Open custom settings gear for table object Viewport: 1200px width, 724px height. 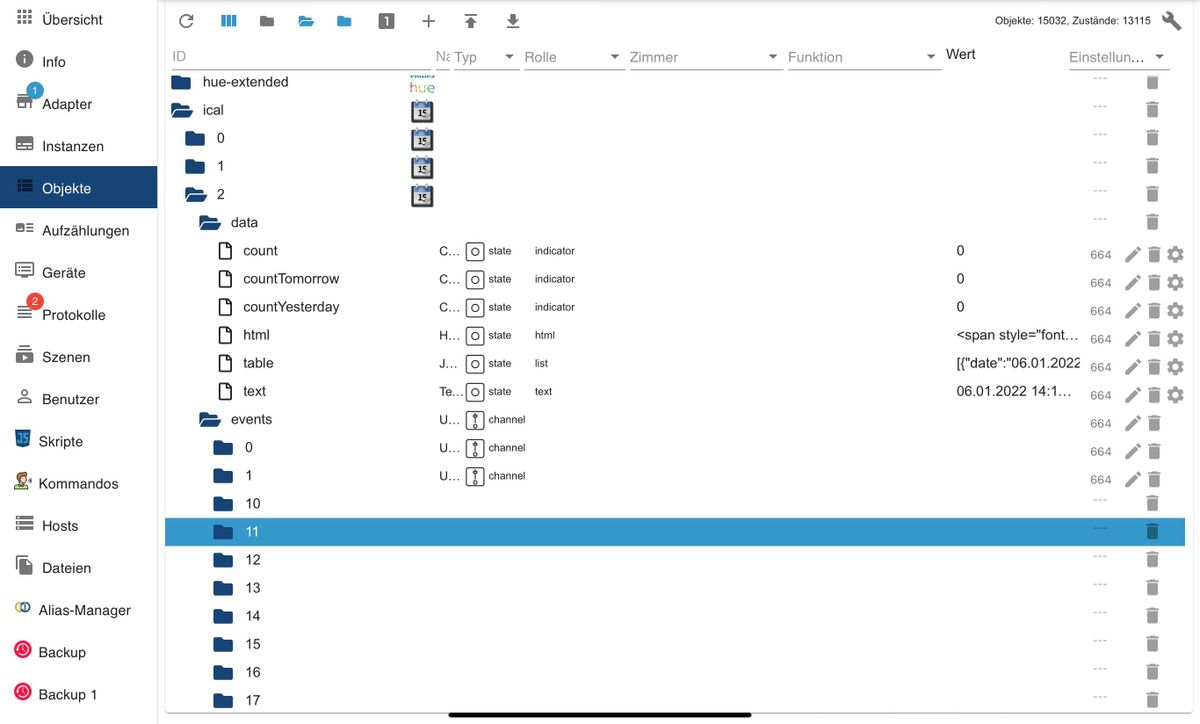[1175, 367]
